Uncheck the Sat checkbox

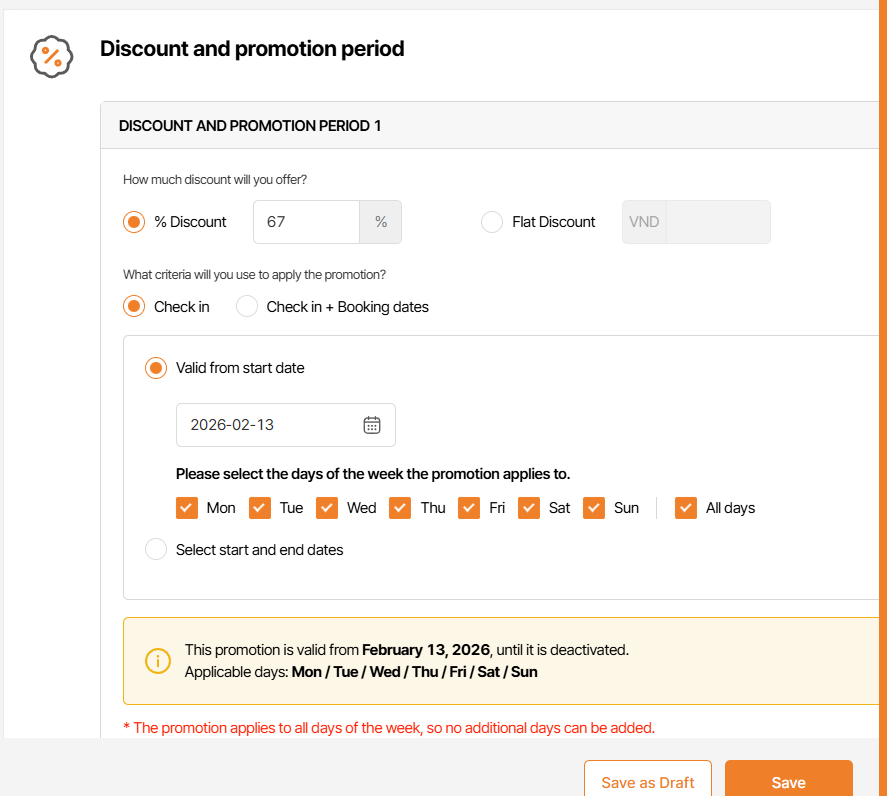tap(529, 508)
